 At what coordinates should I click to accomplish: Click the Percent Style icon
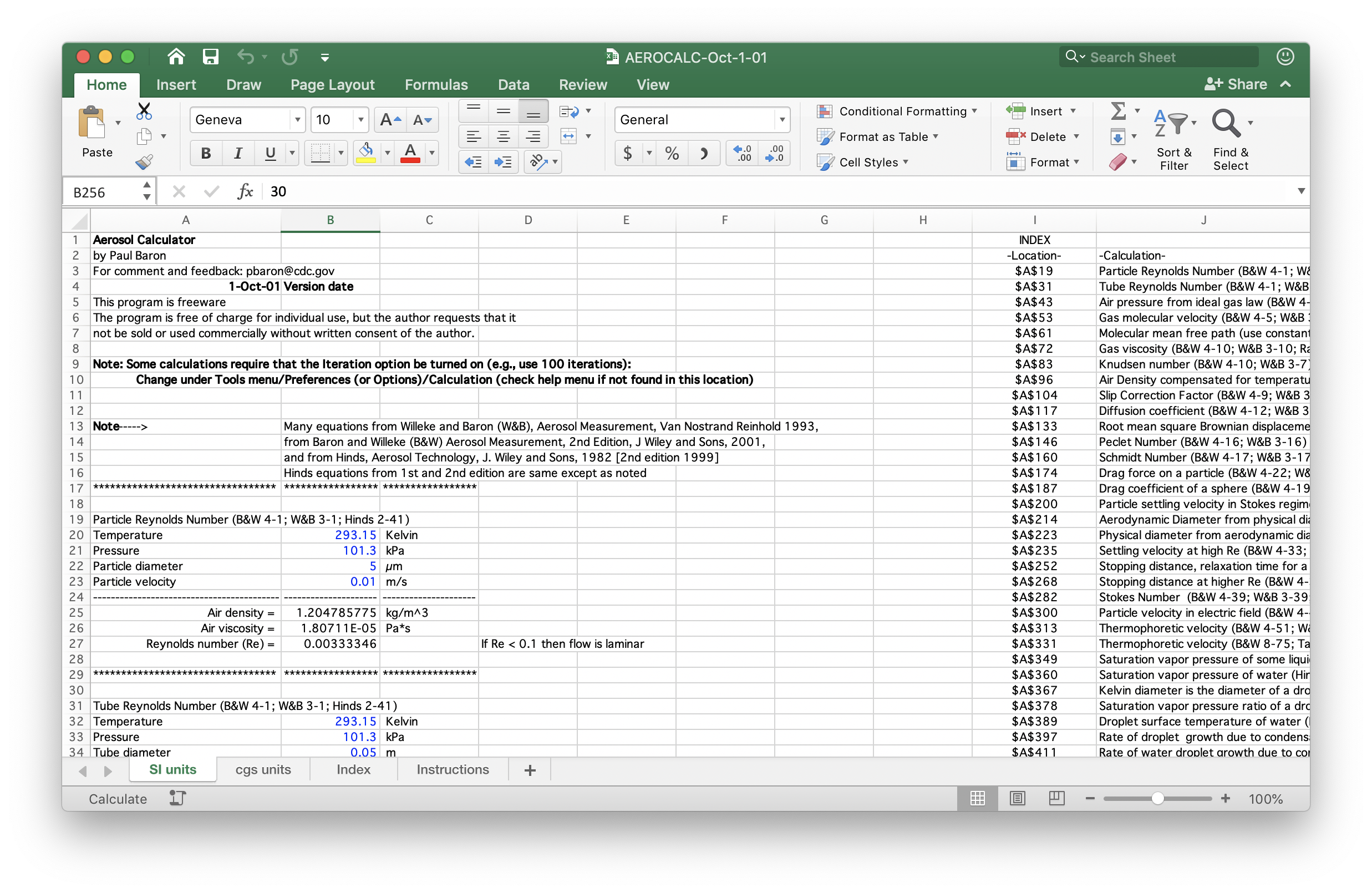coord(672,153)
